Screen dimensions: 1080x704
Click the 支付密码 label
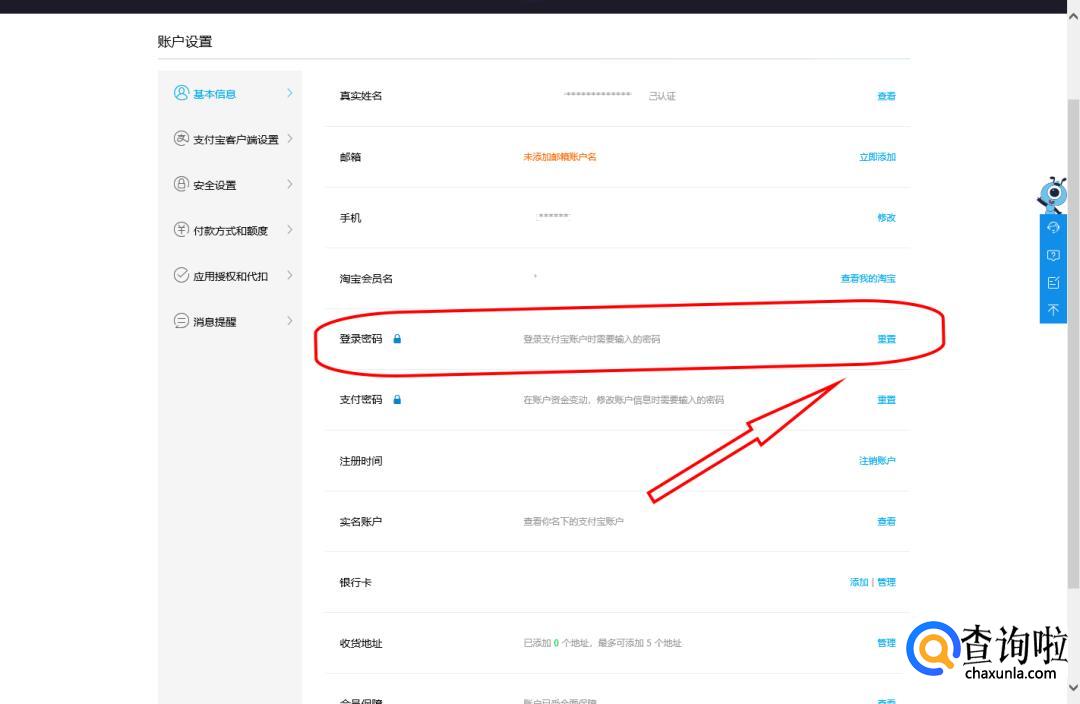(361, 400)
